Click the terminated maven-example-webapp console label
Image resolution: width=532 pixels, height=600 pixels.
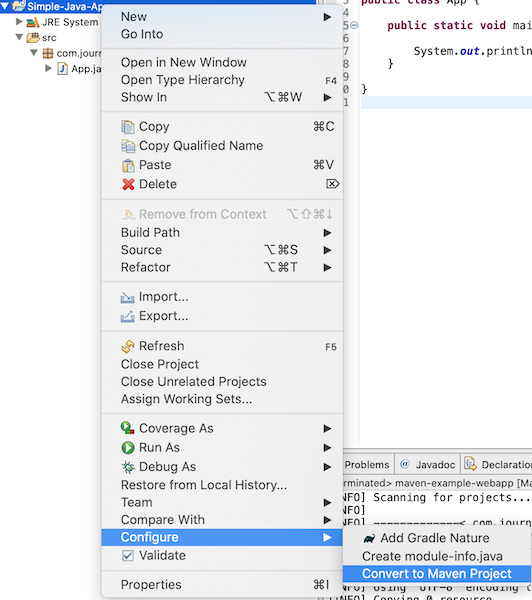point(437,483)
